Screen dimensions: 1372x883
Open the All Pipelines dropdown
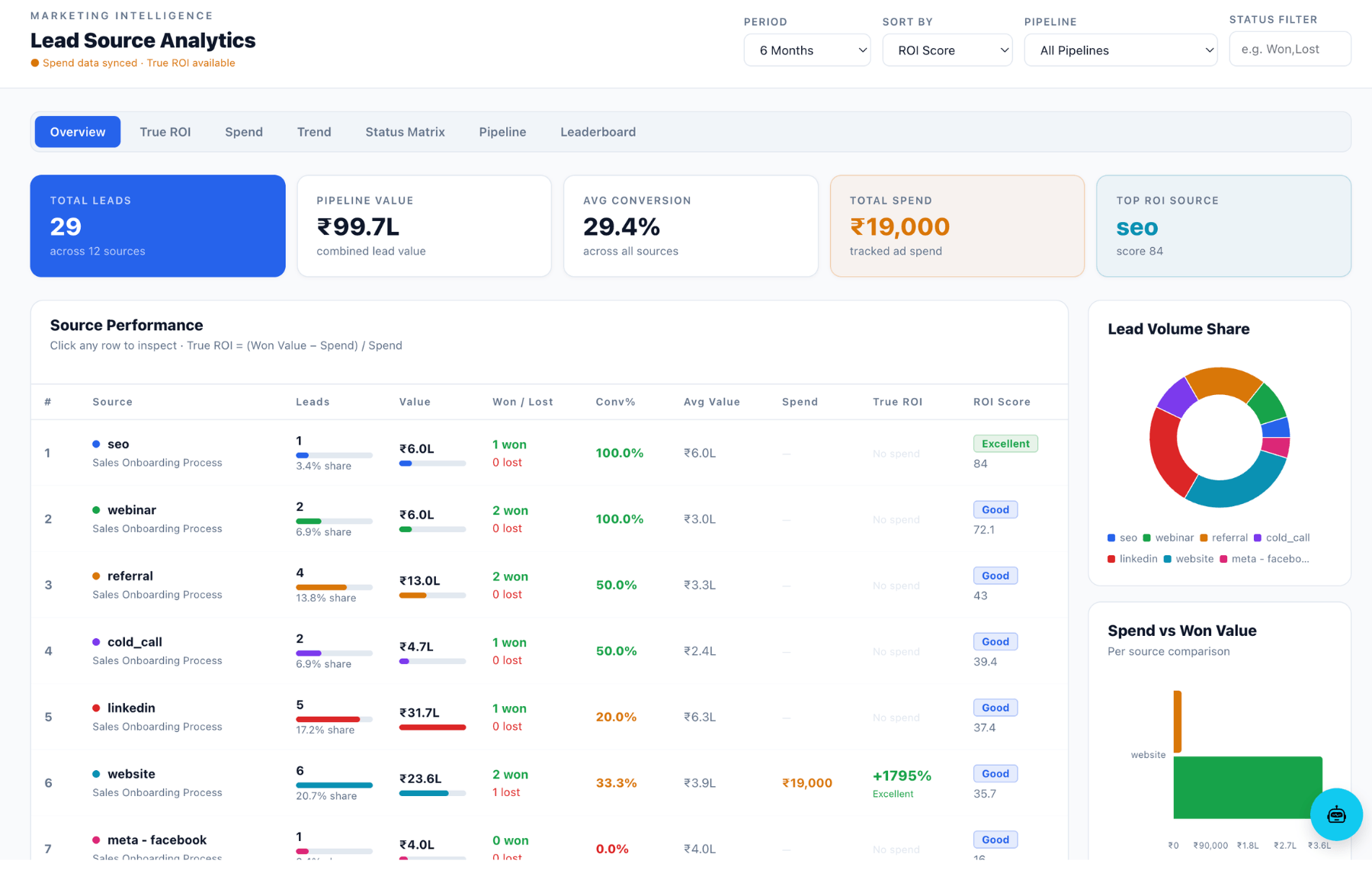(1120, 50)
